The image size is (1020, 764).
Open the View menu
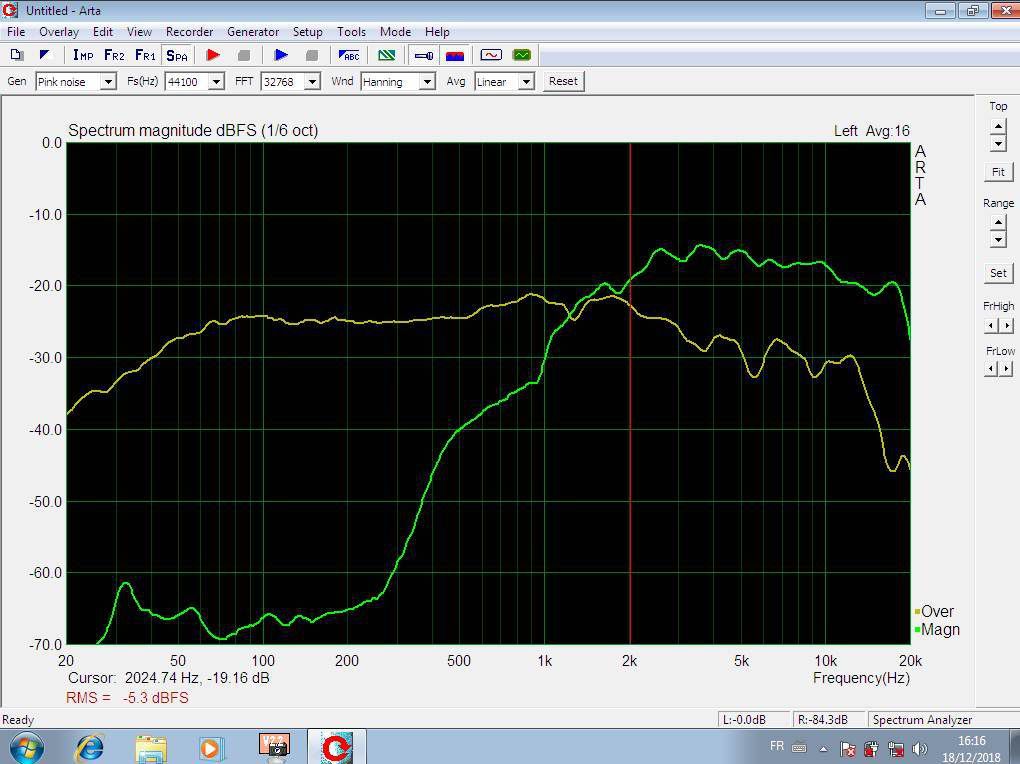[139, 32]
